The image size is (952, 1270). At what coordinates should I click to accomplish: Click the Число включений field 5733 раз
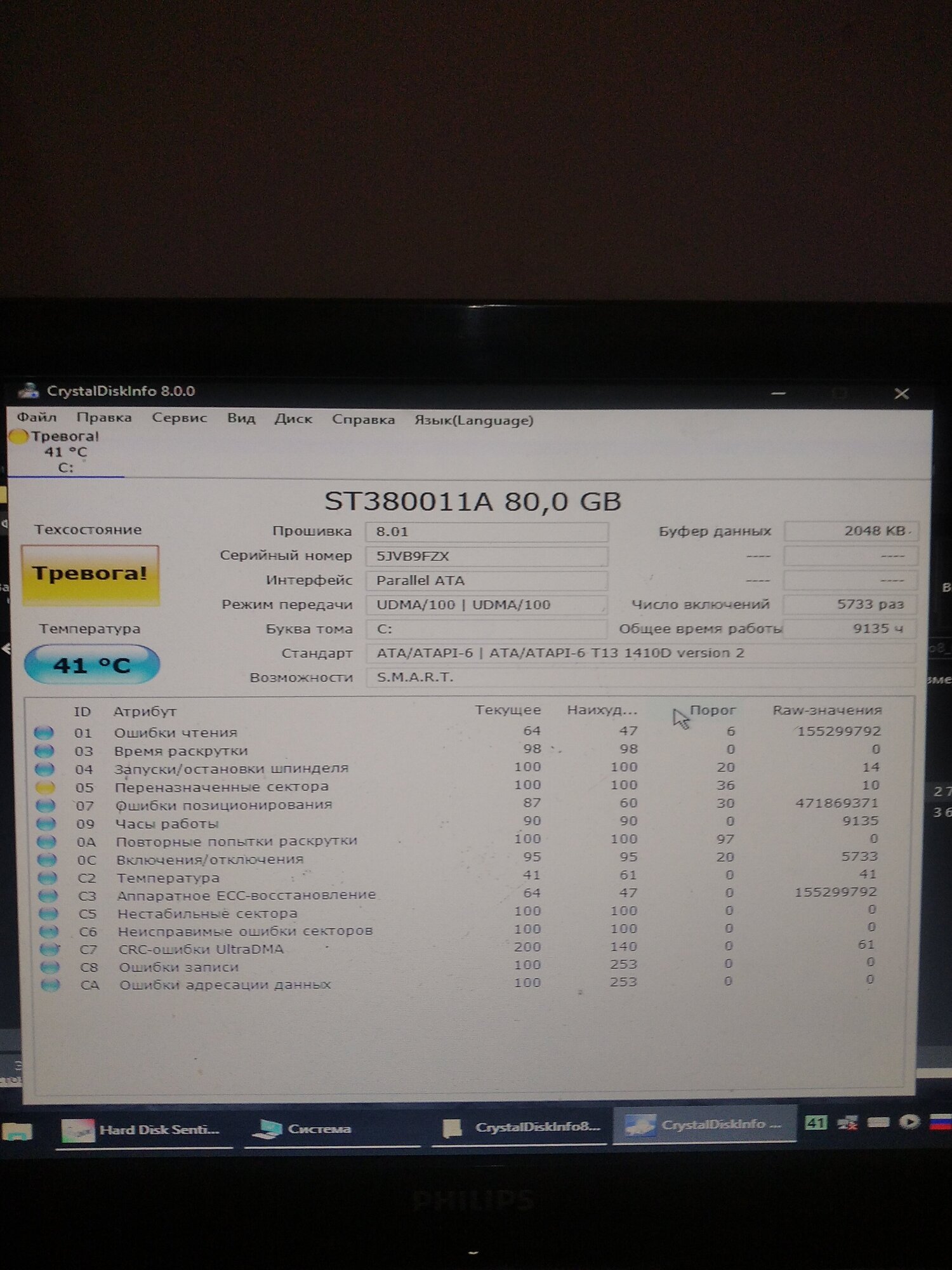point(850,604)
